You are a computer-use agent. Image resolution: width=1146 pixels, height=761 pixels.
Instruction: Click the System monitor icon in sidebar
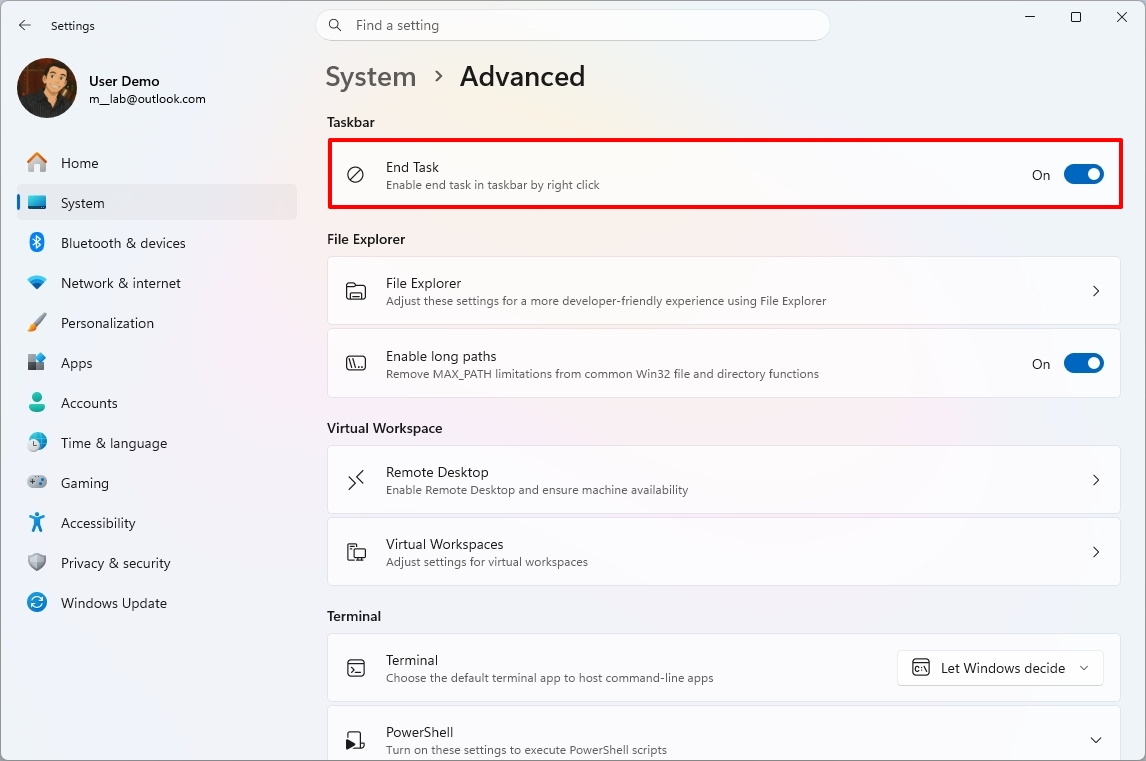[37, 202]
